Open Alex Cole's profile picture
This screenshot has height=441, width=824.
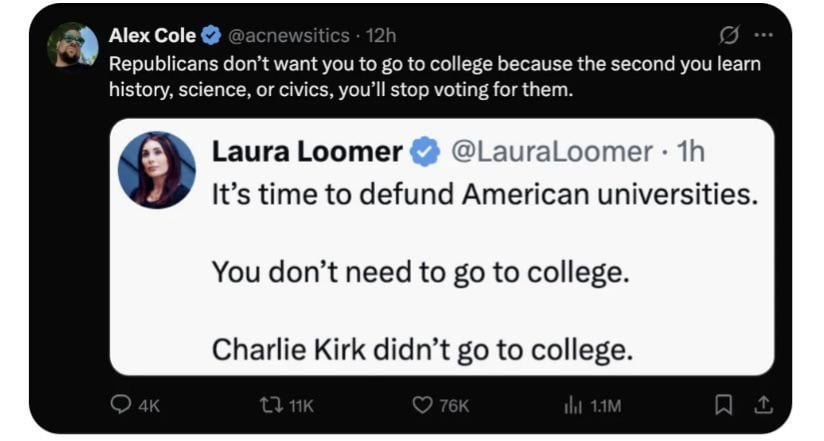73,46
